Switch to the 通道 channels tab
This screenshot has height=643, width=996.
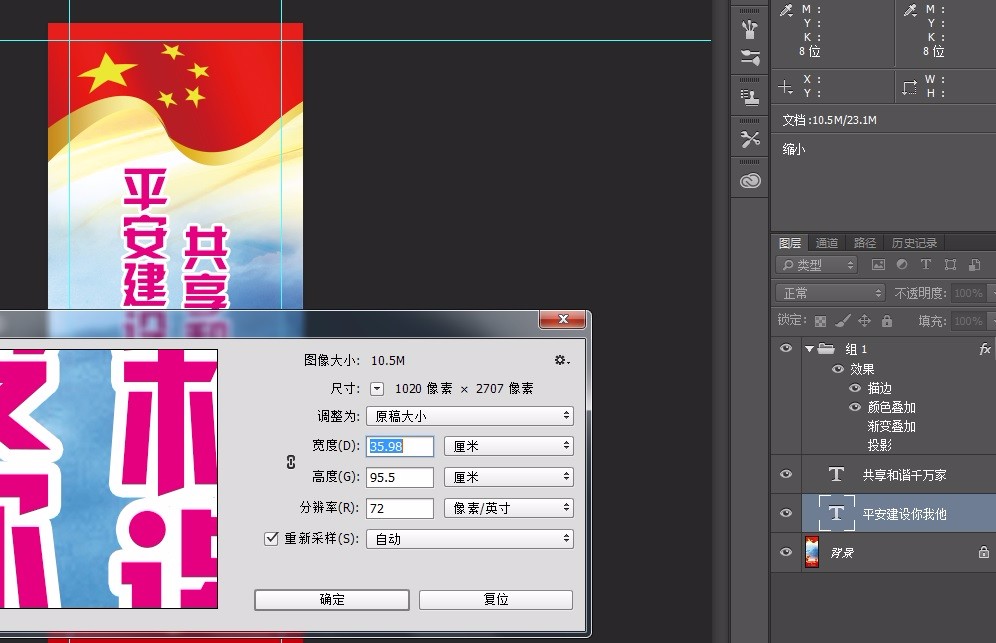[x=826, y=243]
